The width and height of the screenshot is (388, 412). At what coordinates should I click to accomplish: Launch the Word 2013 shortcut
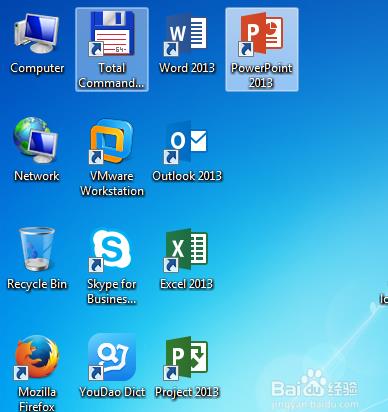tap(185, 35)
